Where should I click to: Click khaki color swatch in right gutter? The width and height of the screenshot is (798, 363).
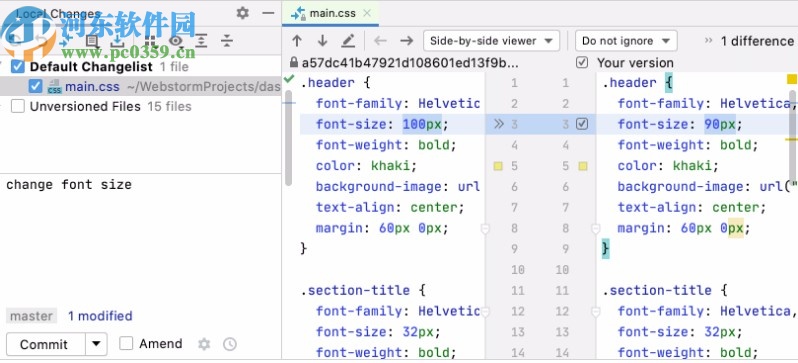pyautogui.click(x=583, y=166)
